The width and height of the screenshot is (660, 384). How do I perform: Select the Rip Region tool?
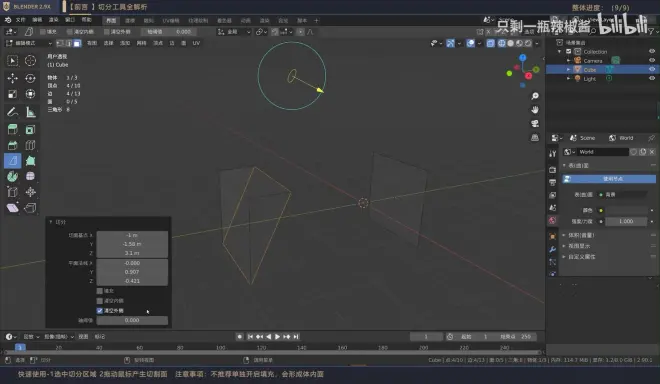coord(30,208)
